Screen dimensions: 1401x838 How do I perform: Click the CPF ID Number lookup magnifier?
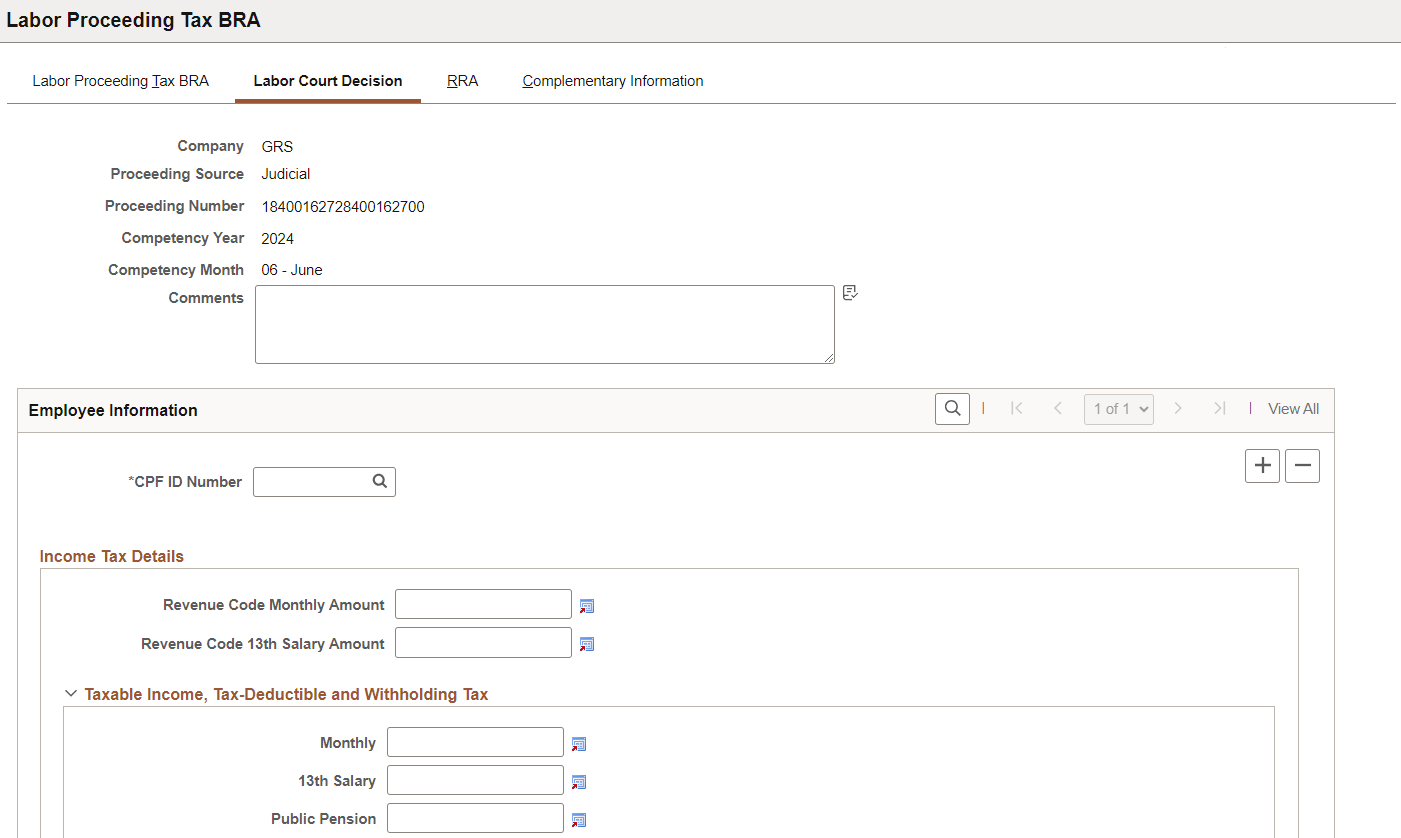click(380, 481)
